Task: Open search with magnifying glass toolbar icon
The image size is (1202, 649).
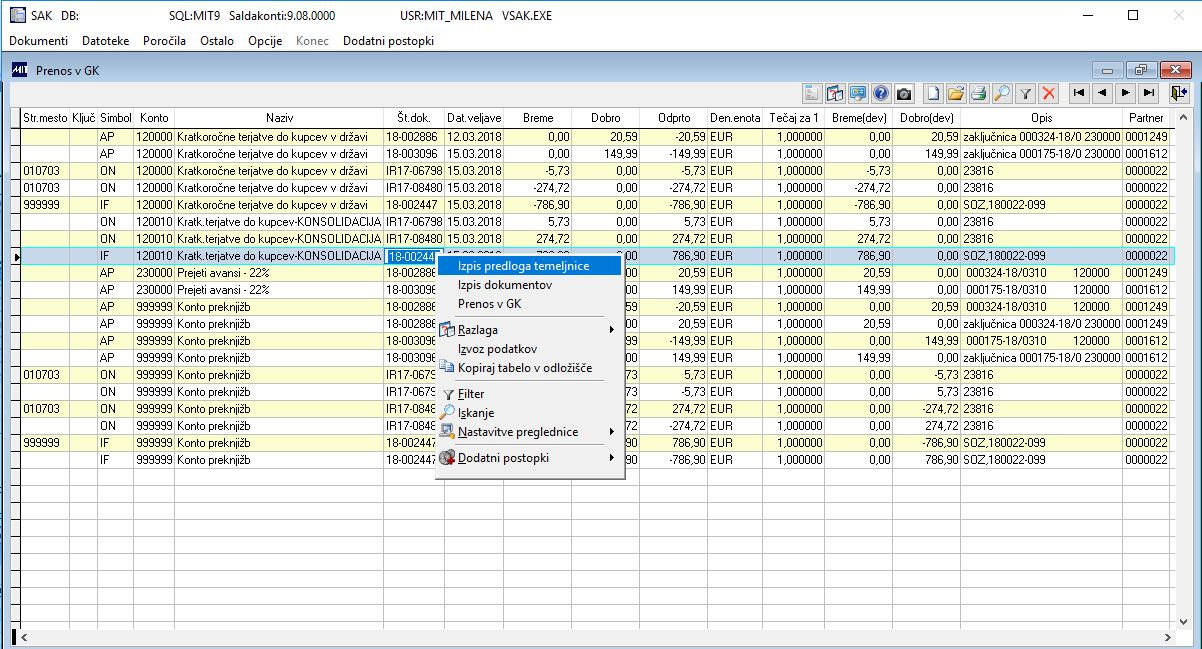Action: click(1002, 93)
